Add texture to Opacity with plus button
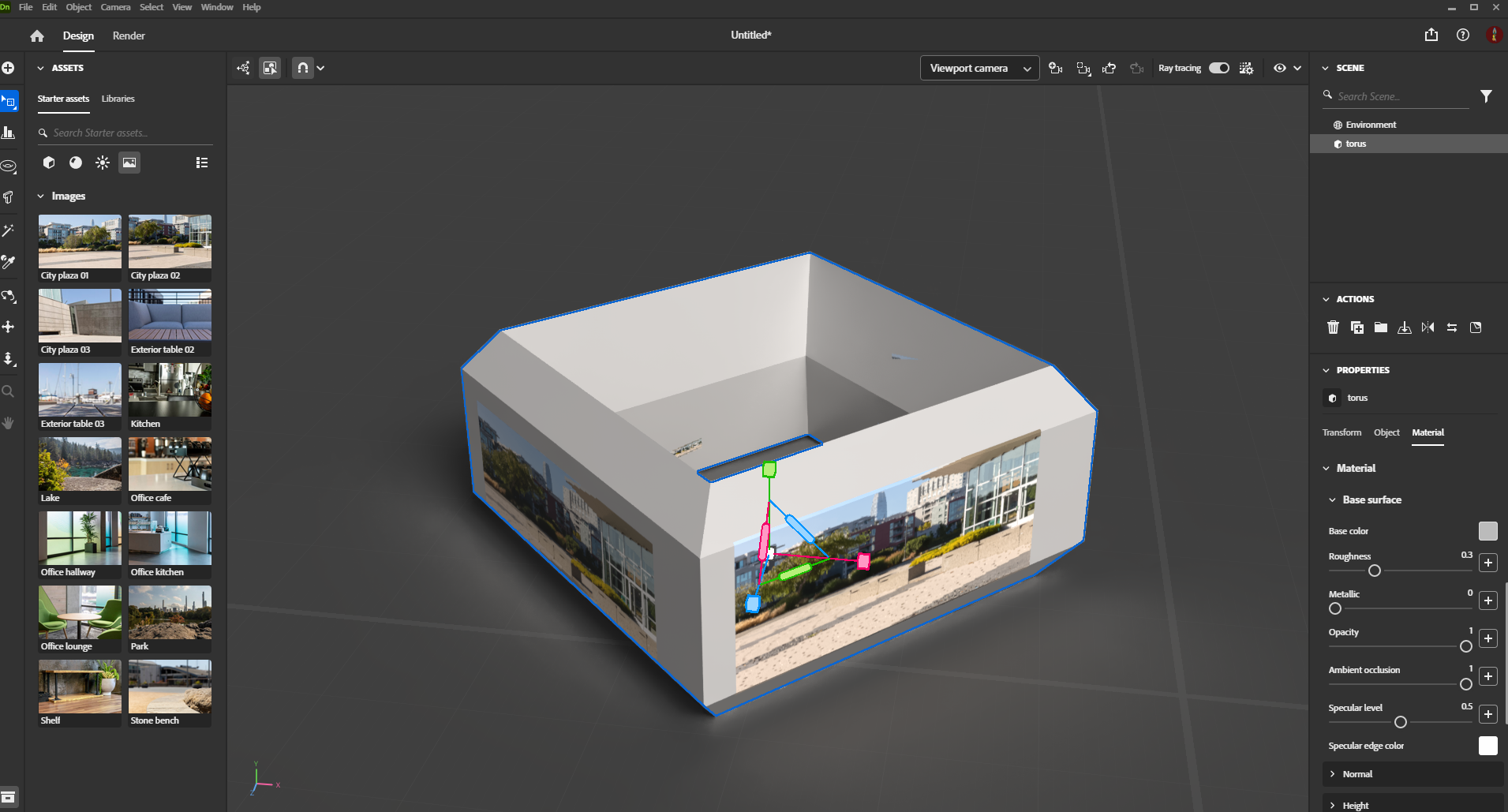1508x812 pixels. pos(1488,638)
